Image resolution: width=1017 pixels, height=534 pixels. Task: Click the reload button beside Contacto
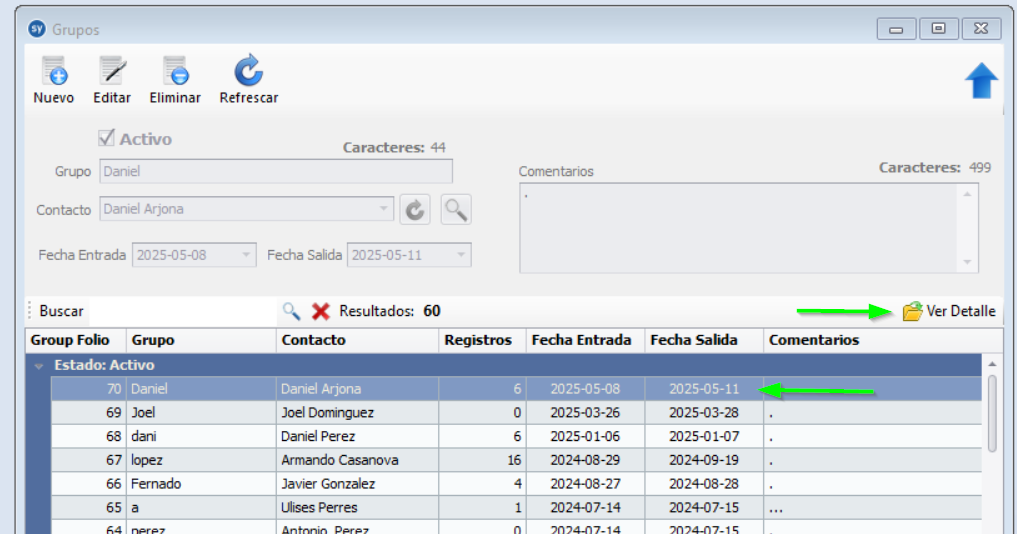415,210
